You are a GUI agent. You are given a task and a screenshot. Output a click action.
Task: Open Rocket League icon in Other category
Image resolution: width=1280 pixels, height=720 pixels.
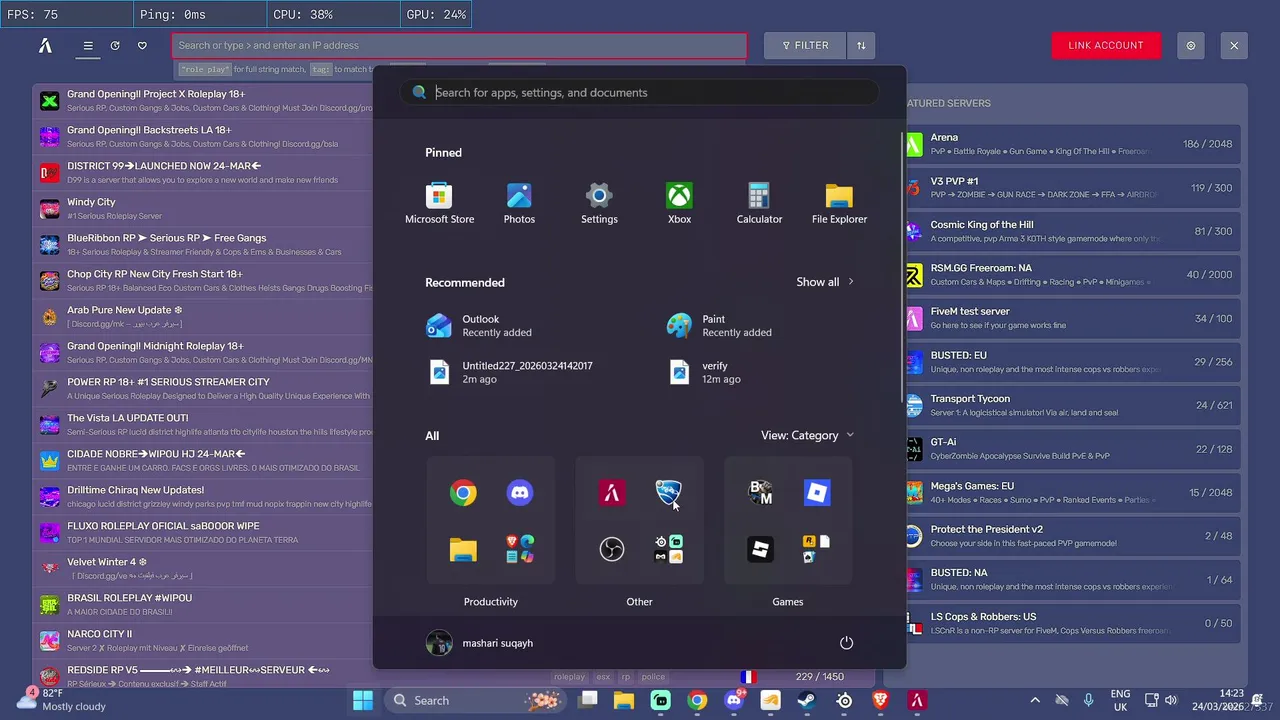tap(668, 492)
